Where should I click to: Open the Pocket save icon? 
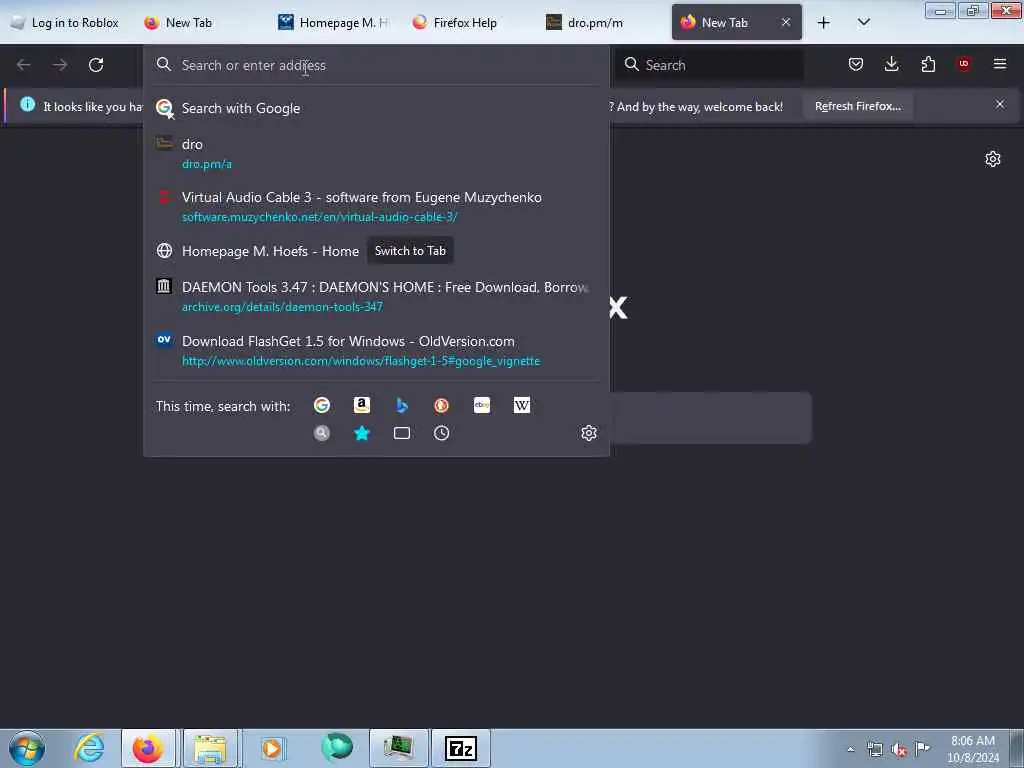tap(856, 64)
